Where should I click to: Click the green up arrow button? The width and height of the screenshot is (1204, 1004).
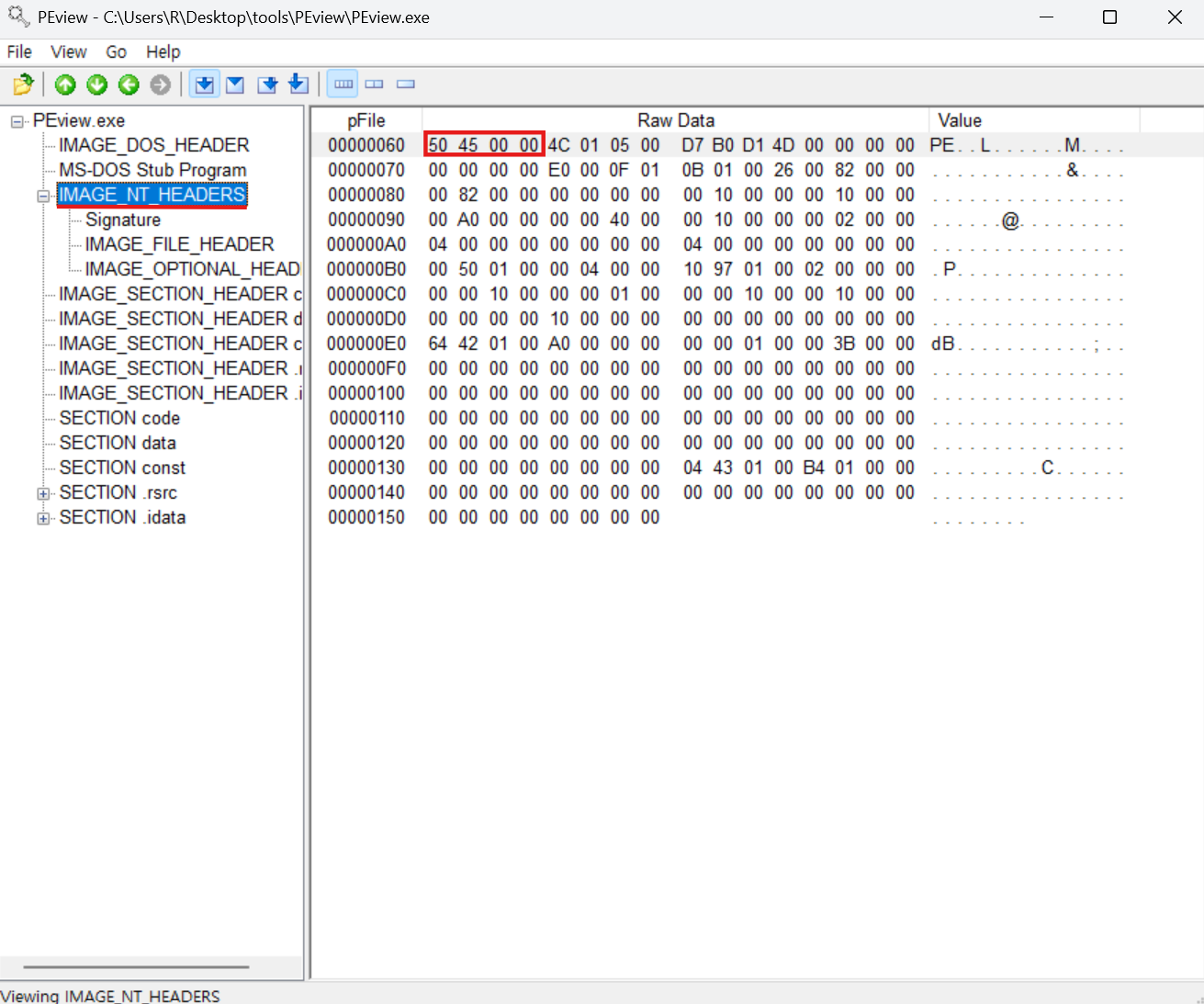point(65,85)
